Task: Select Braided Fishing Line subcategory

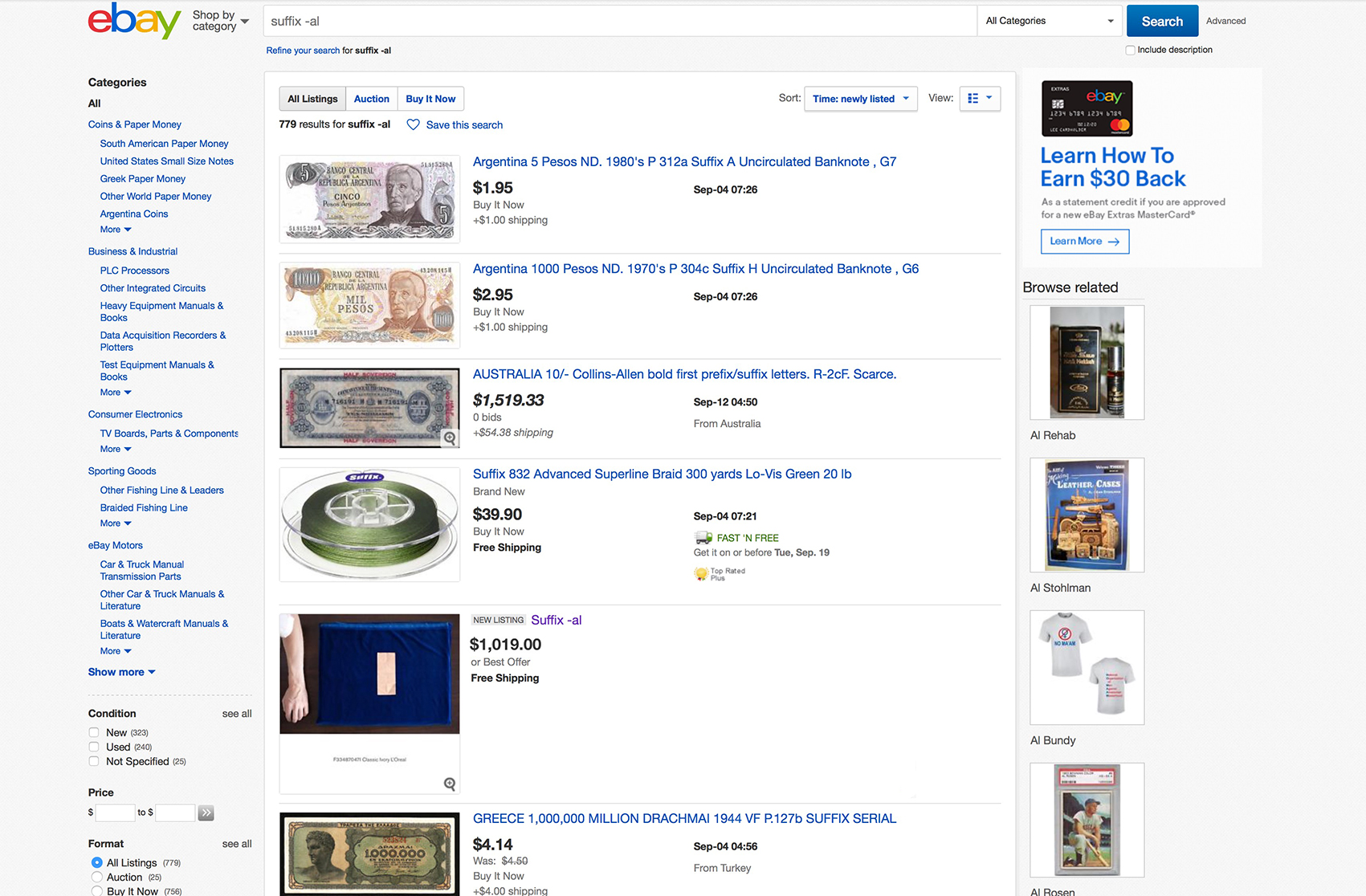Action: tap(144, 507)
